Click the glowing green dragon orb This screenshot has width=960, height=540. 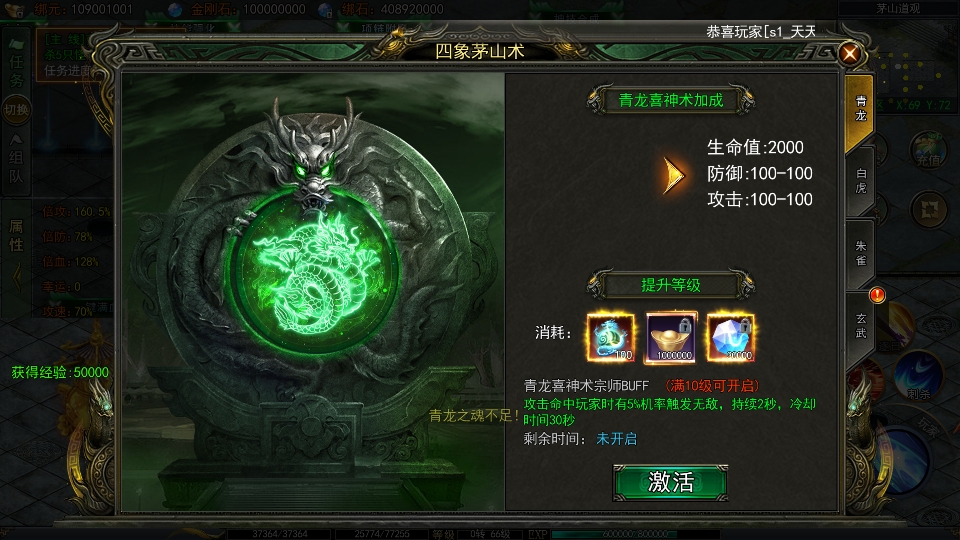pyautogui.click(x=317, y=272)
